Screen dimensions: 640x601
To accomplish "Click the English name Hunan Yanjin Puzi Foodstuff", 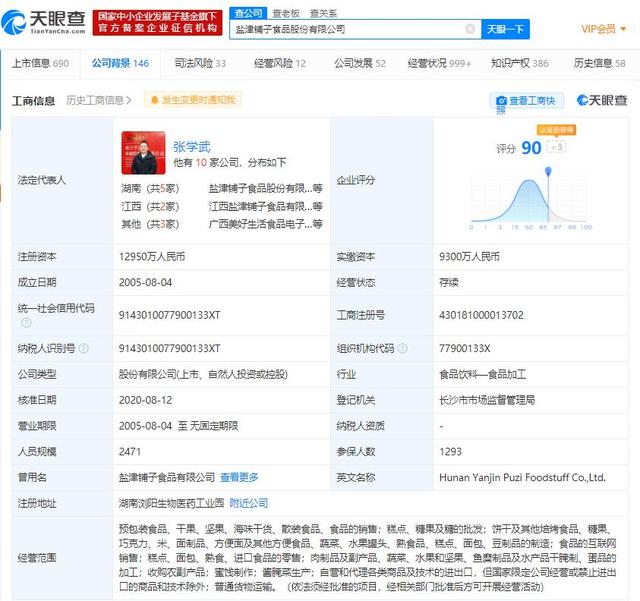I will coord(522,477).
